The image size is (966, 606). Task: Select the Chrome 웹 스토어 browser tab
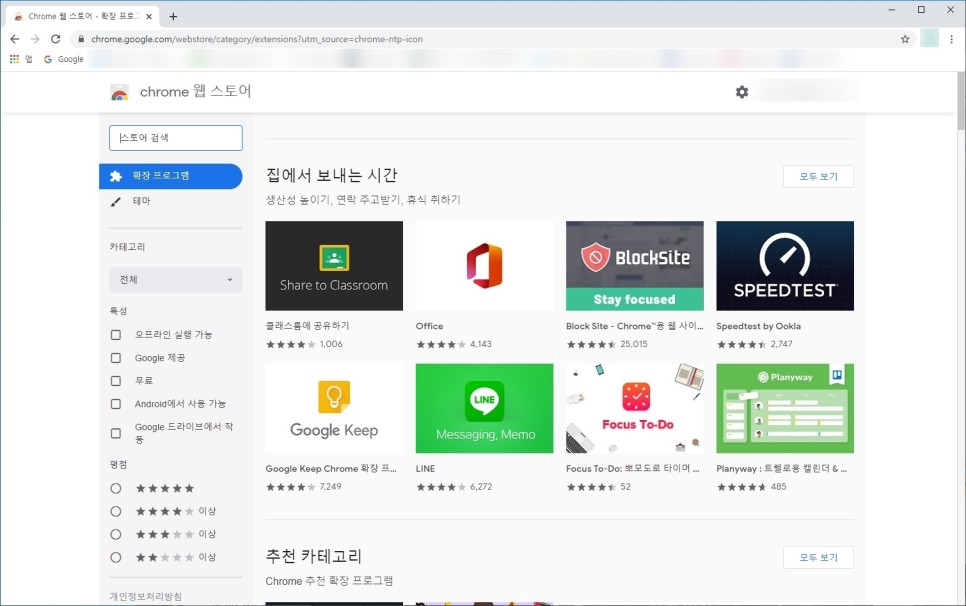(x=83, y=17)
